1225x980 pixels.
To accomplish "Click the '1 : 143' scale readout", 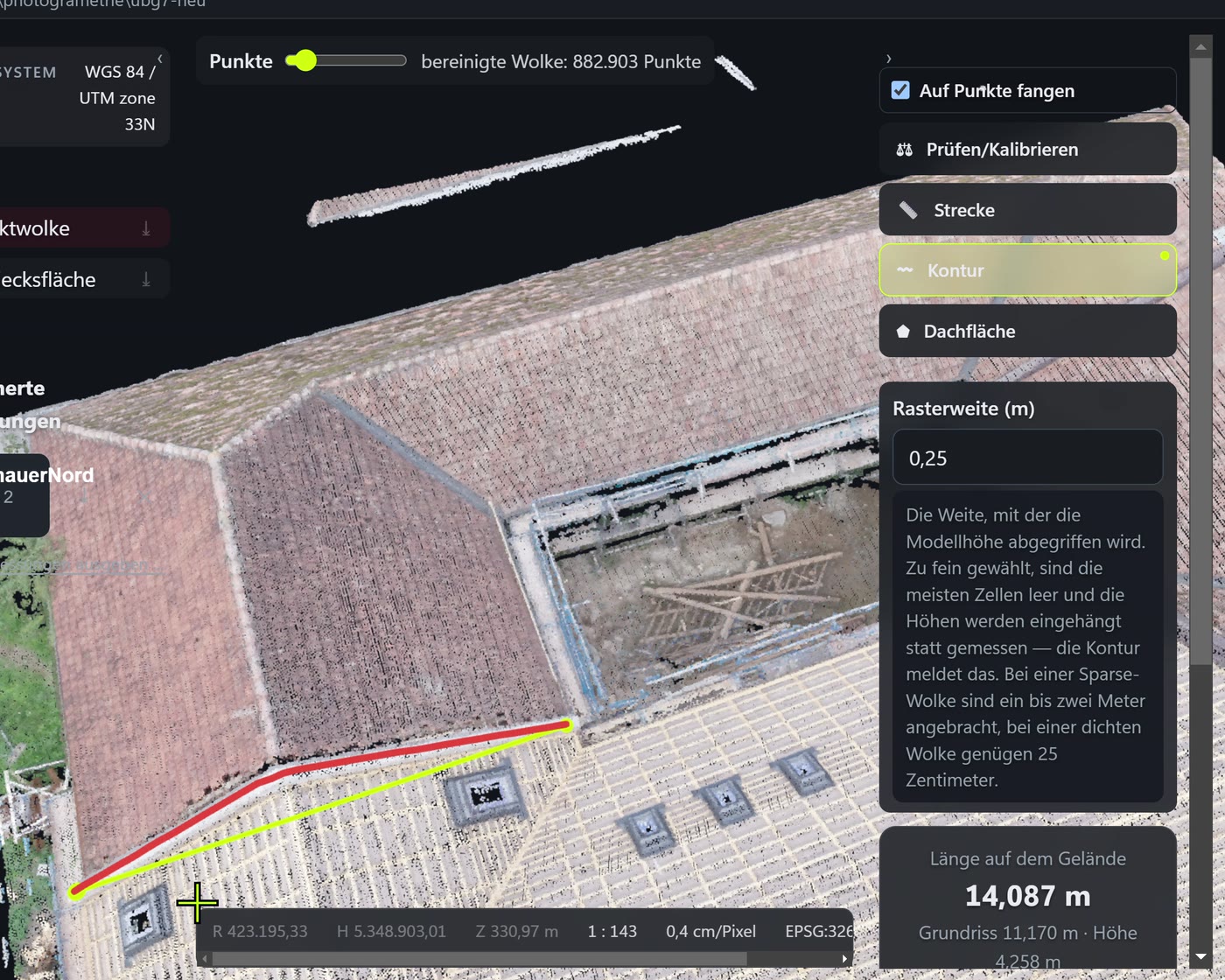I will pos(612,931).
